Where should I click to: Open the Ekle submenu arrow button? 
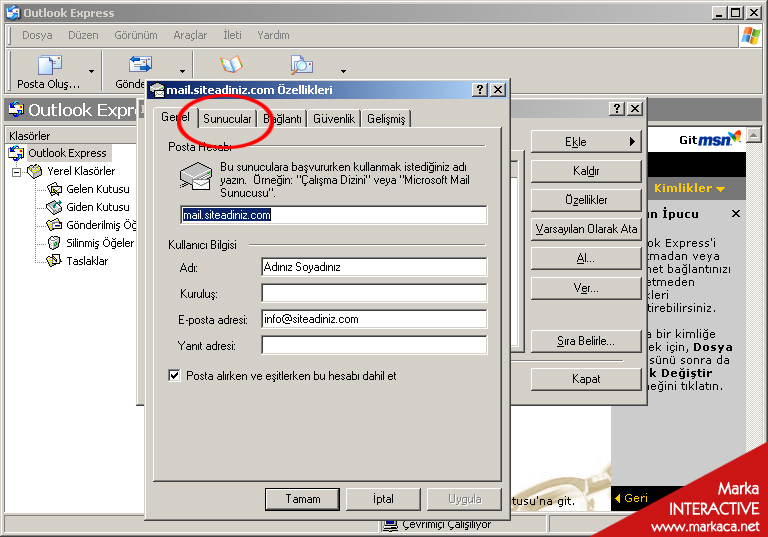586,142
